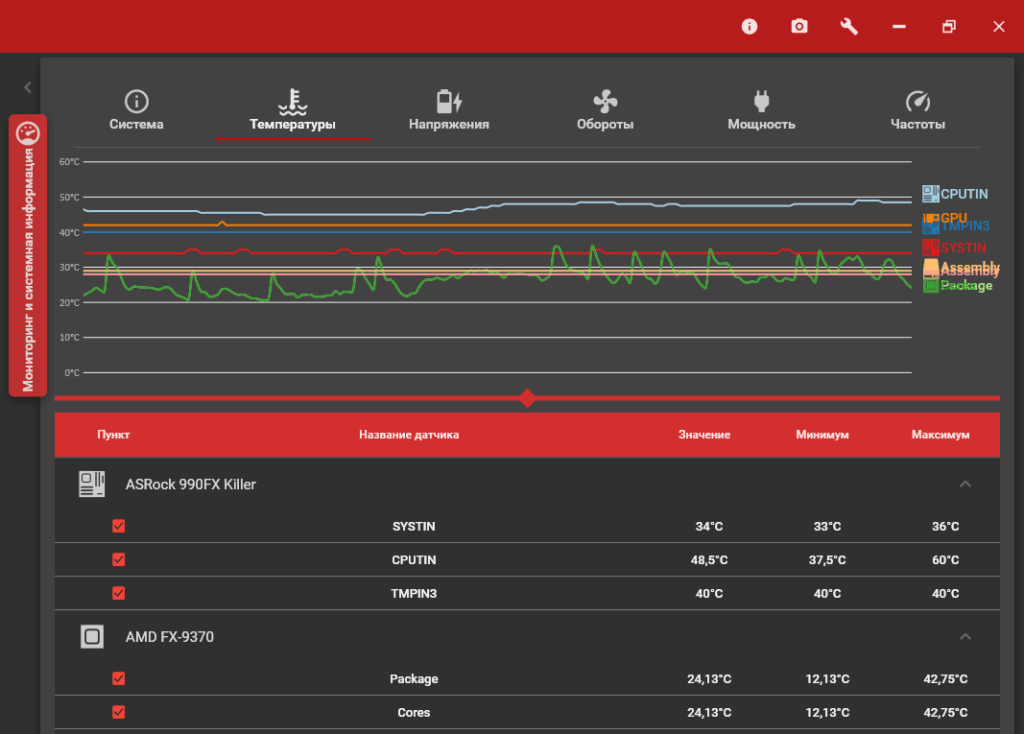Toggle the CPUTIN sensor checkbox
The image size is (1024, 734).
[119, 560]
